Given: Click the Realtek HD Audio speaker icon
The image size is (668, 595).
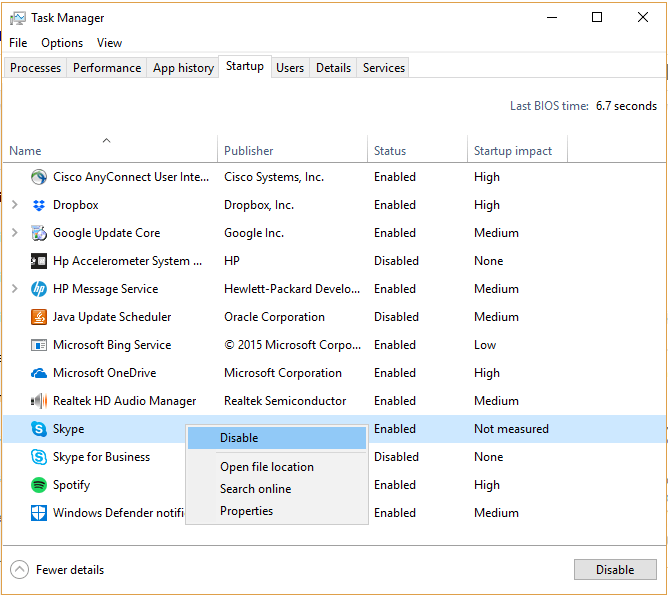Looking at the screenshot, I should click(39, 401).
